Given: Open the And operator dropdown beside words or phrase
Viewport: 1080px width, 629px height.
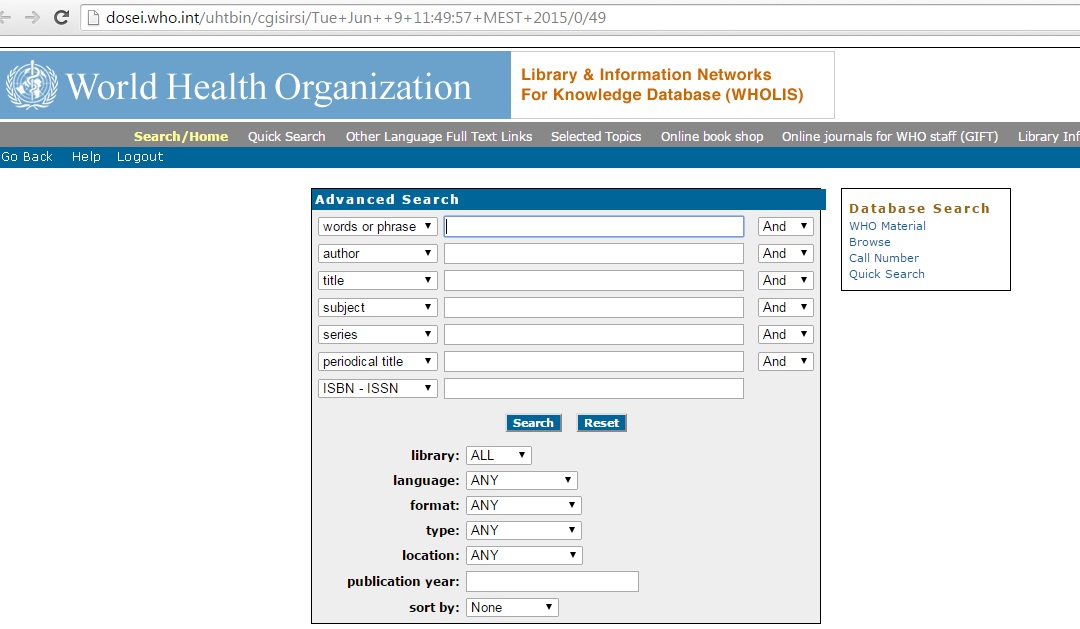Looking at the screenshot, I should tap(785, 227).
